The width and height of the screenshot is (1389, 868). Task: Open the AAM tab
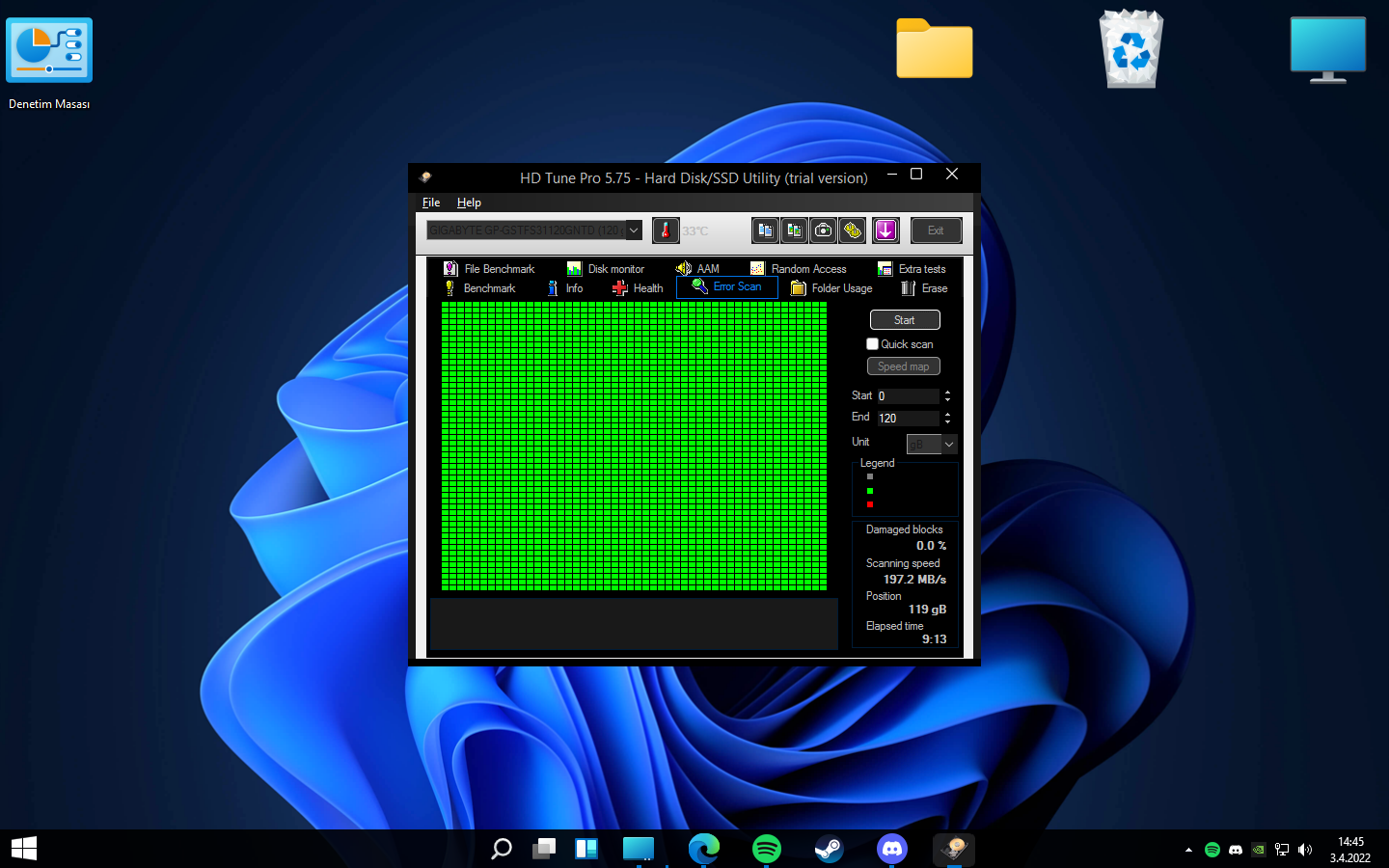tap(697, 269)
